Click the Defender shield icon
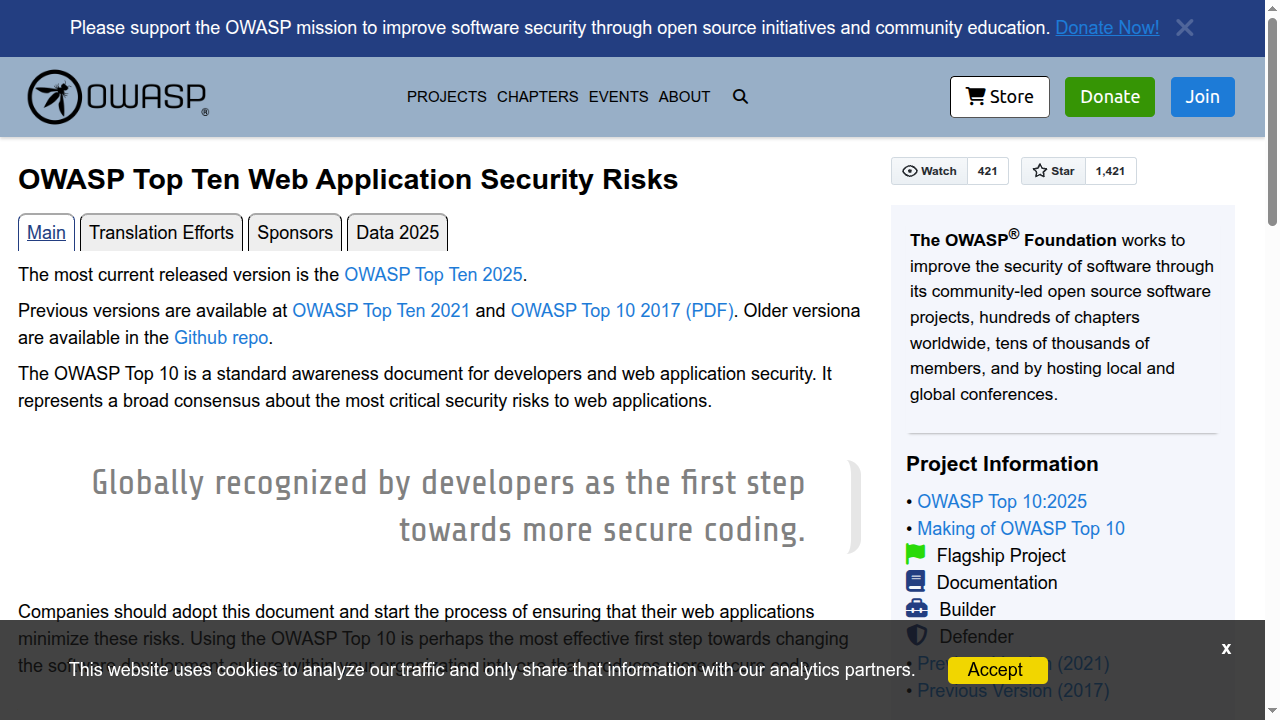 [917, 635]
